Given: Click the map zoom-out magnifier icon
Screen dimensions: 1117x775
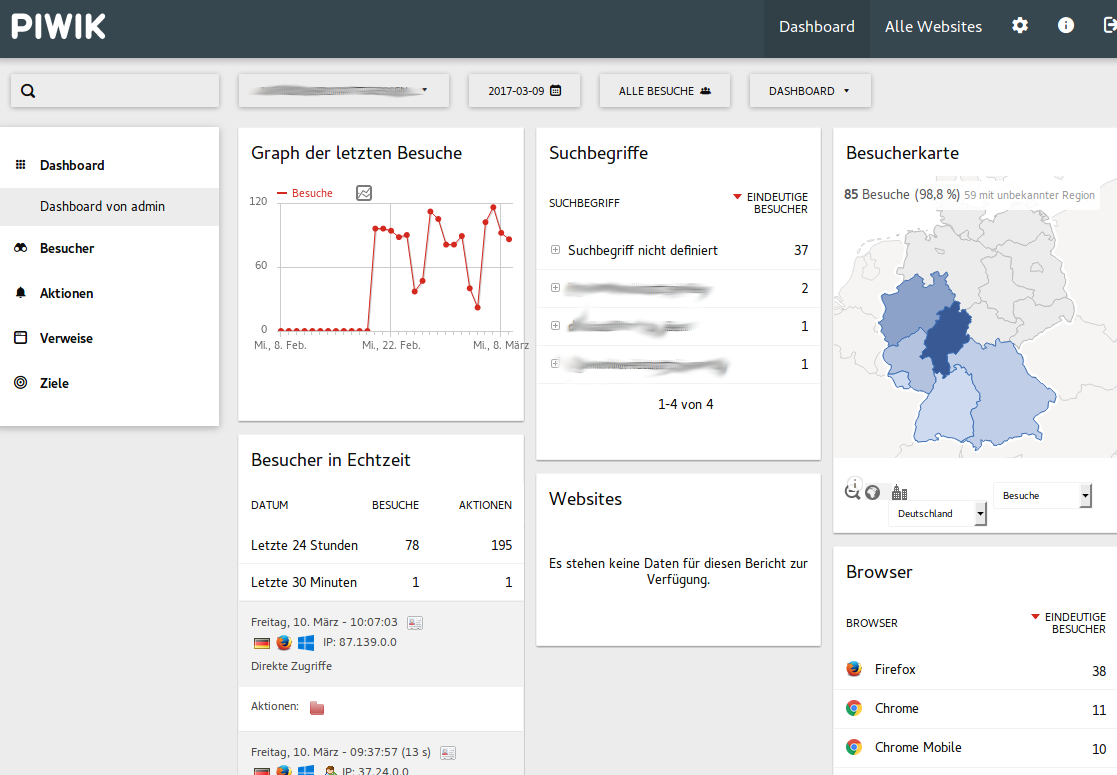Looking at the screenshot, I should [x=852, y=492].
